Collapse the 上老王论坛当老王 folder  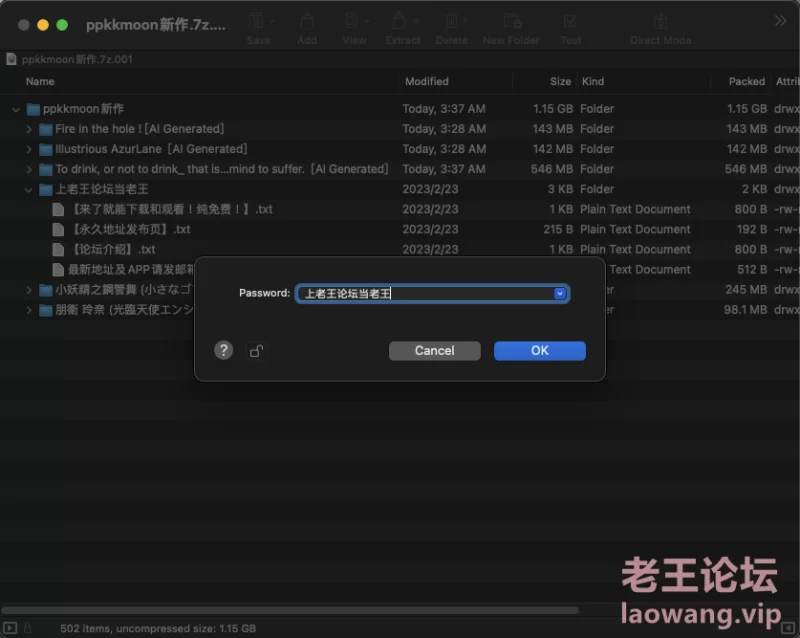(x=29, y=189)
